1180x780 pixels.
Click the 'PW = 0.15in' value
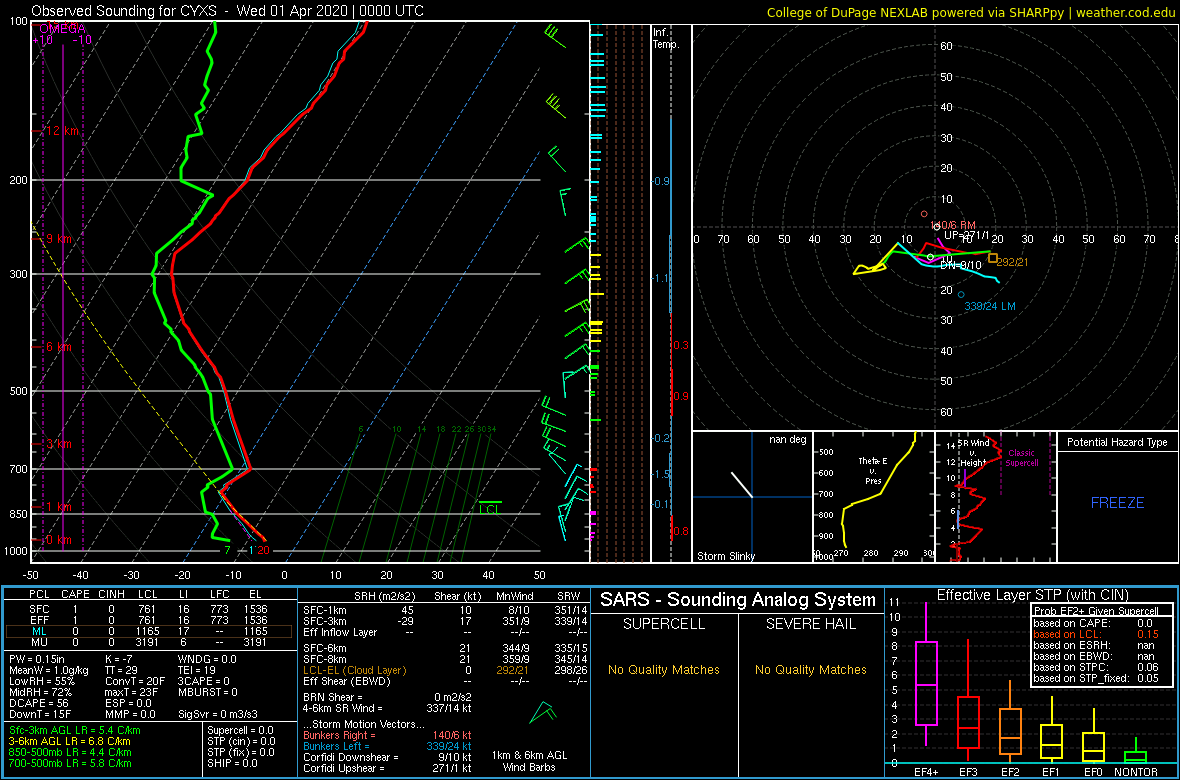38,660
